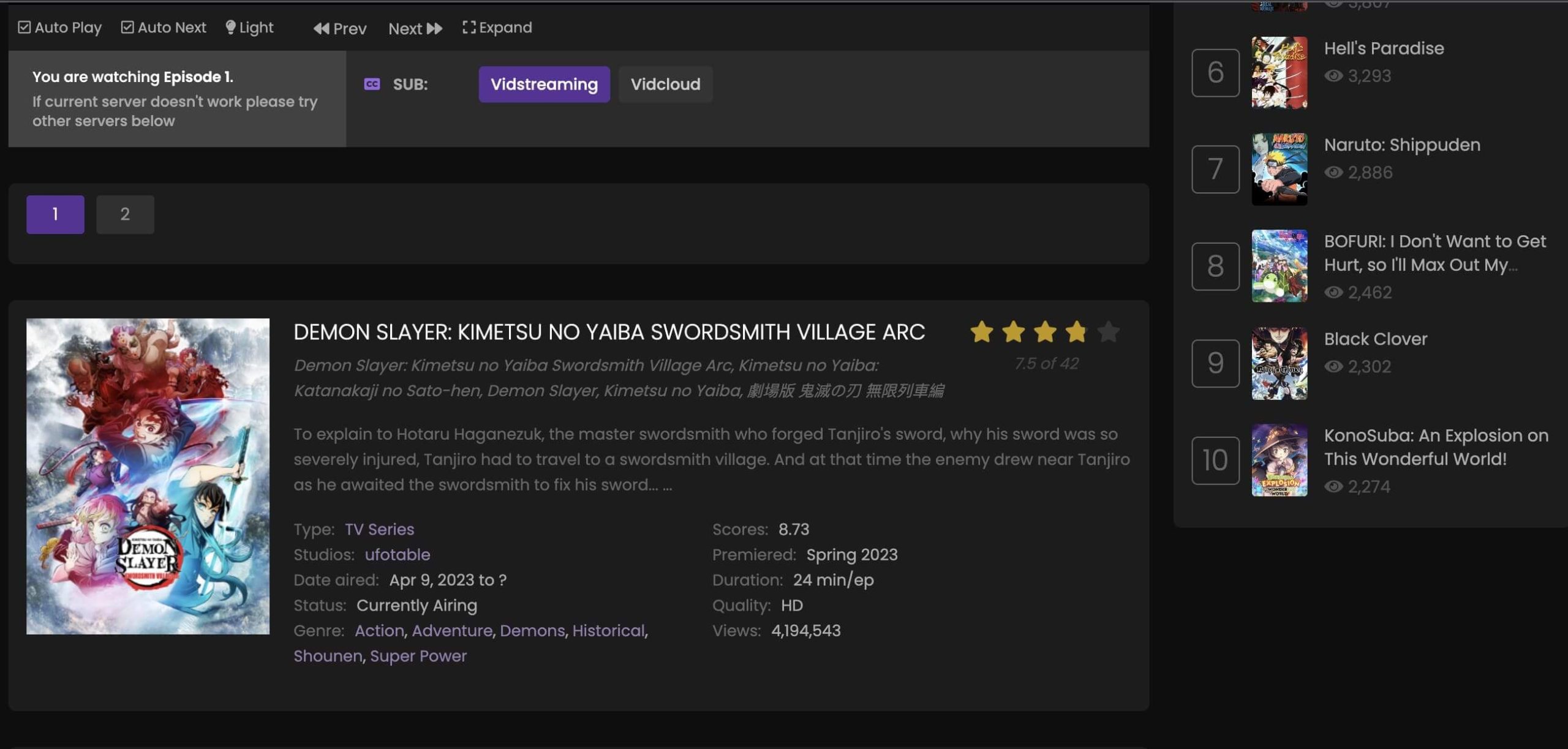Open the ufotable studio link
Viewport: 1568px width, 749px height.
pyautogui.click(x=397, y=555)
